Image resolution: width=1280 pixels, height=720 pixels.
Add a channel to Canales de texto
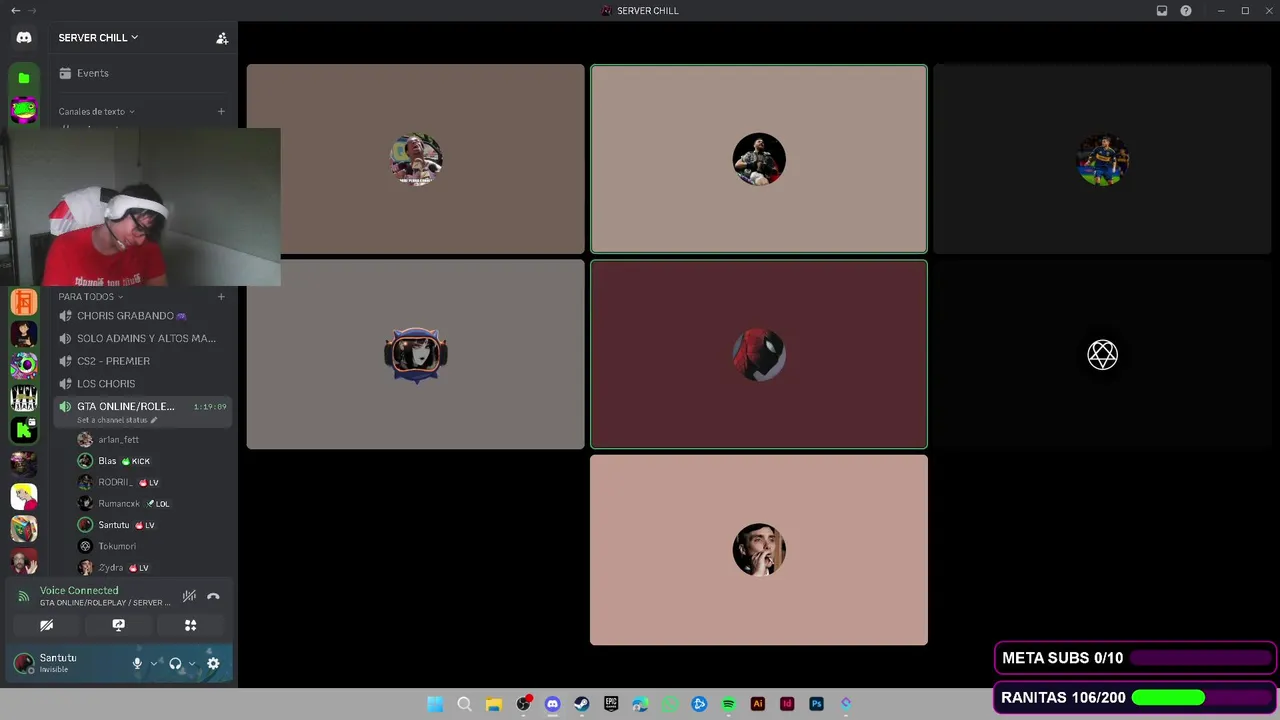pyautogui.click(x=221, y=112)
